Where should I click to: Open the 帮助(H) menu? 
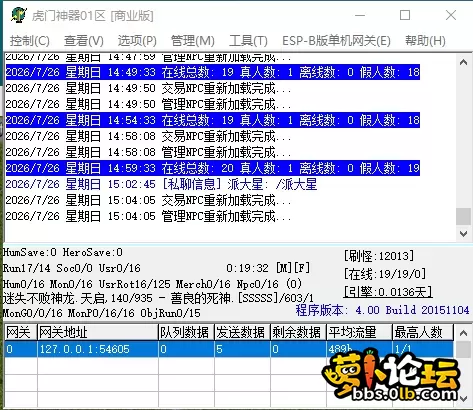pyautogui.click(x=425, y=41)
